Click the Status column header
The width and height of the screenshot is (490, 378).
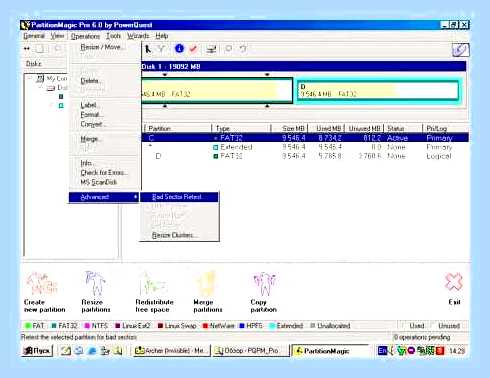pyautogui.click(x=403, y=128)
